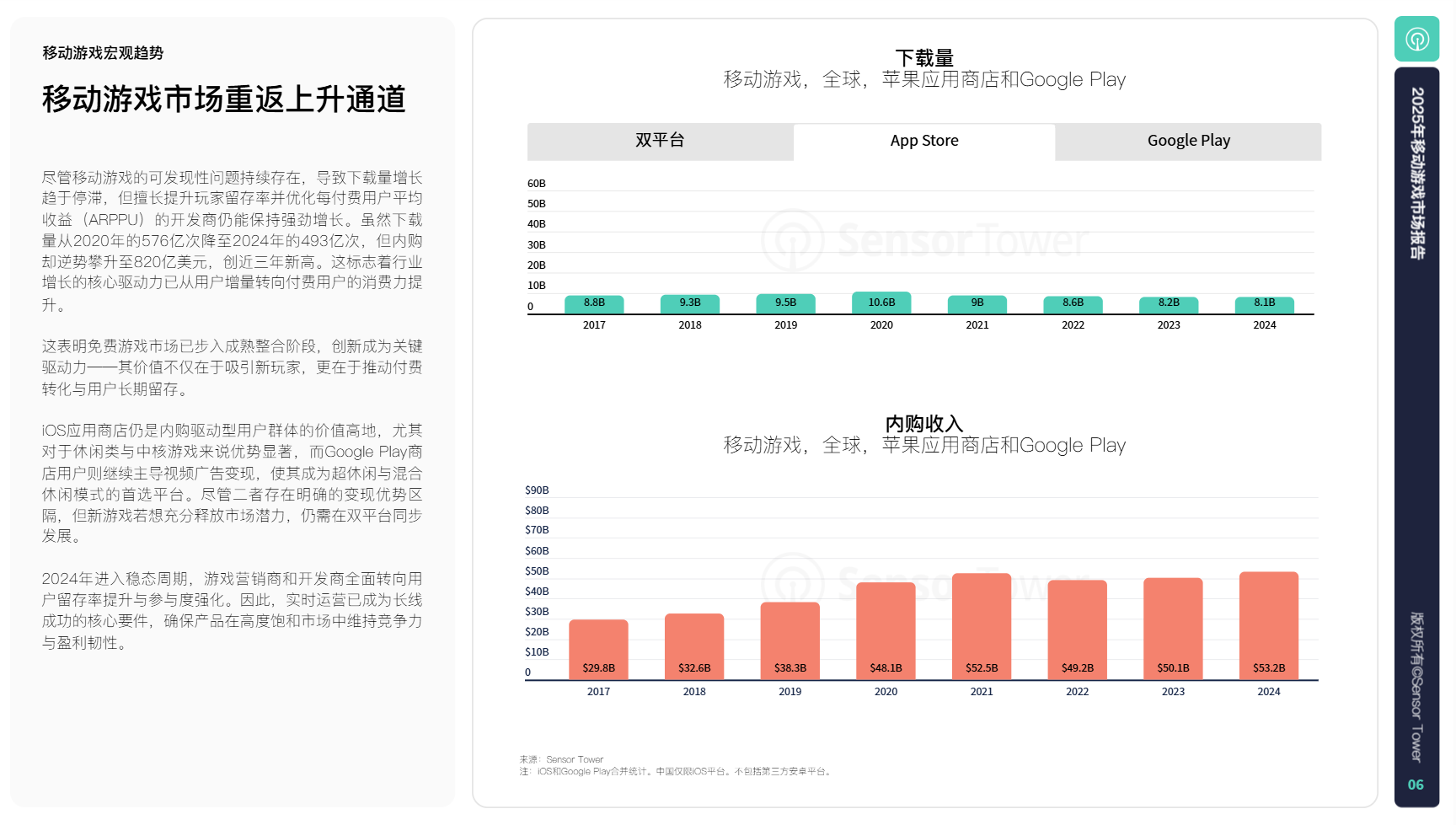The height and width of the screenshot is (825, 1456).
Task: Pick the 9.5B downloads bar for 2019
Action: (x=785, y=303)
